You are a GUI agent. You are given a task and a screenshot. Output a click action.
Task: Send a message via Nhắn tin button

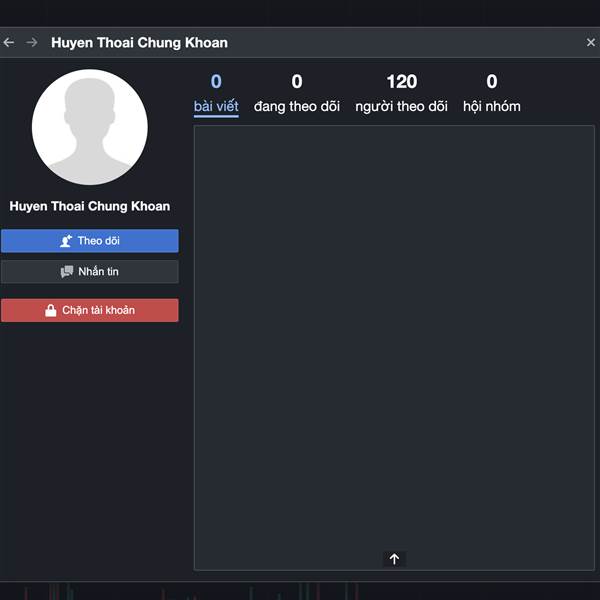coord(90,272)
